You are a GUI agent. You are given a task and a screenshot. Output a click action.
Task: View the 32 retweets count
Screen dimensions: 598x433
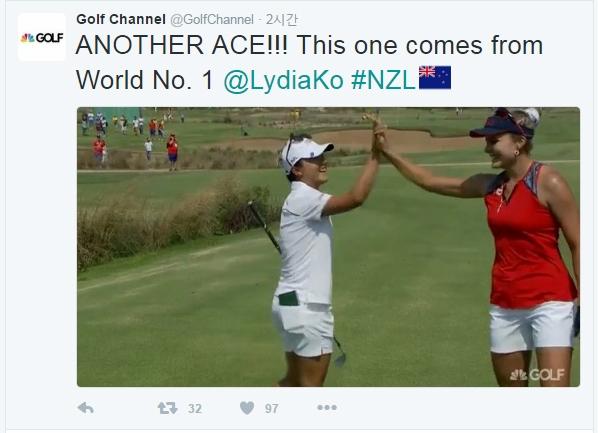(195, 409)
